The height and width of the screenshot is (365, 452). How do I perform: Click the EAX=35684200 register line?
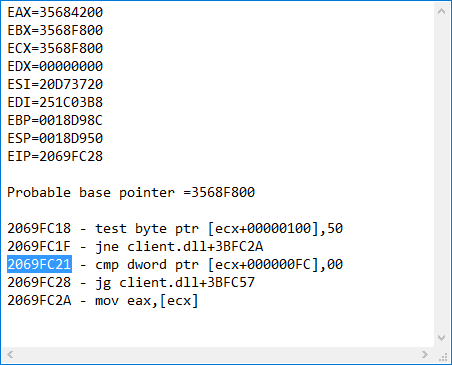pos(55,12)
